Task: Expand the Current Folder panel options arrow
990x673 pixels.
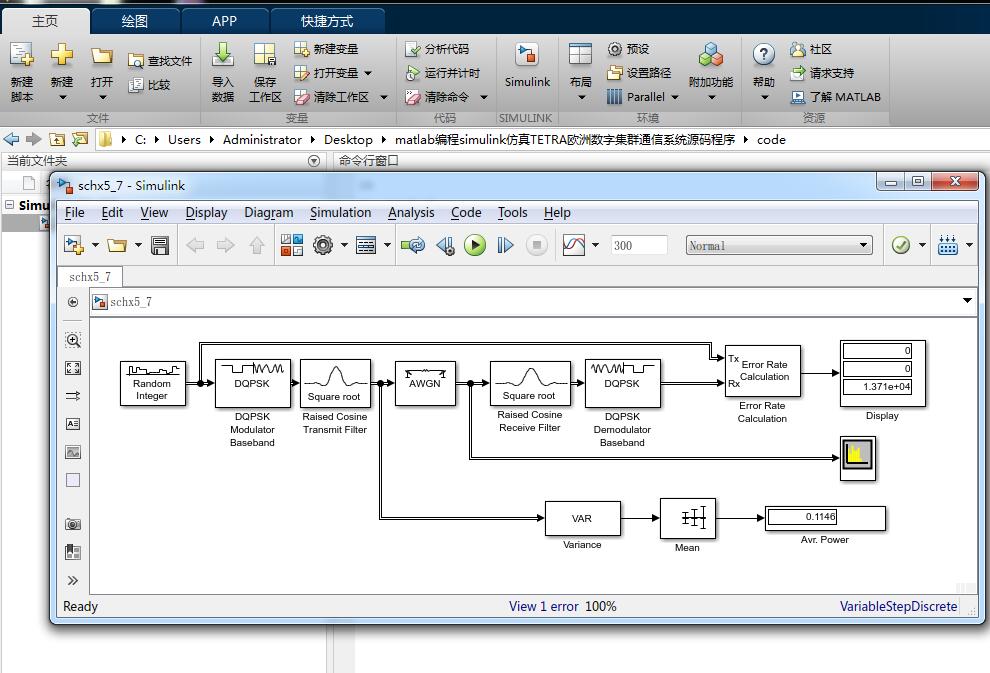Action: pyautogui.click(x=314, y=161)
